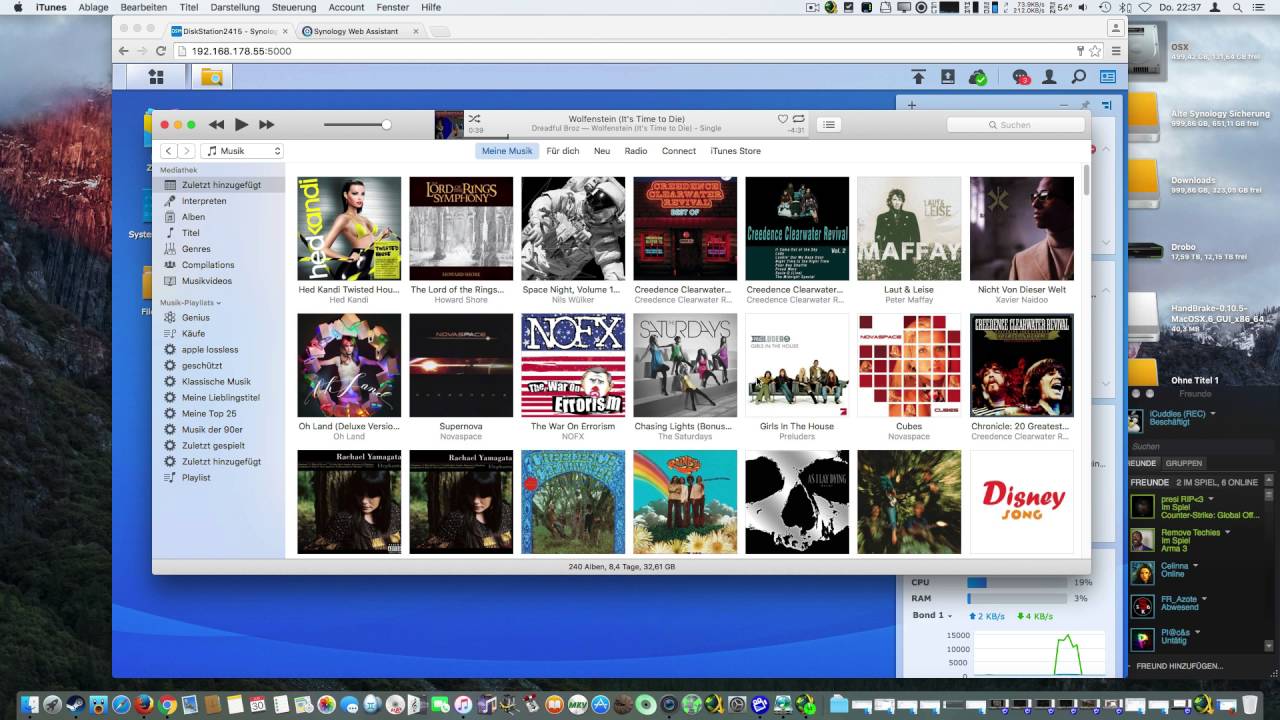
Task: Open the Genius playlist
Action: (x=218, y=317)
